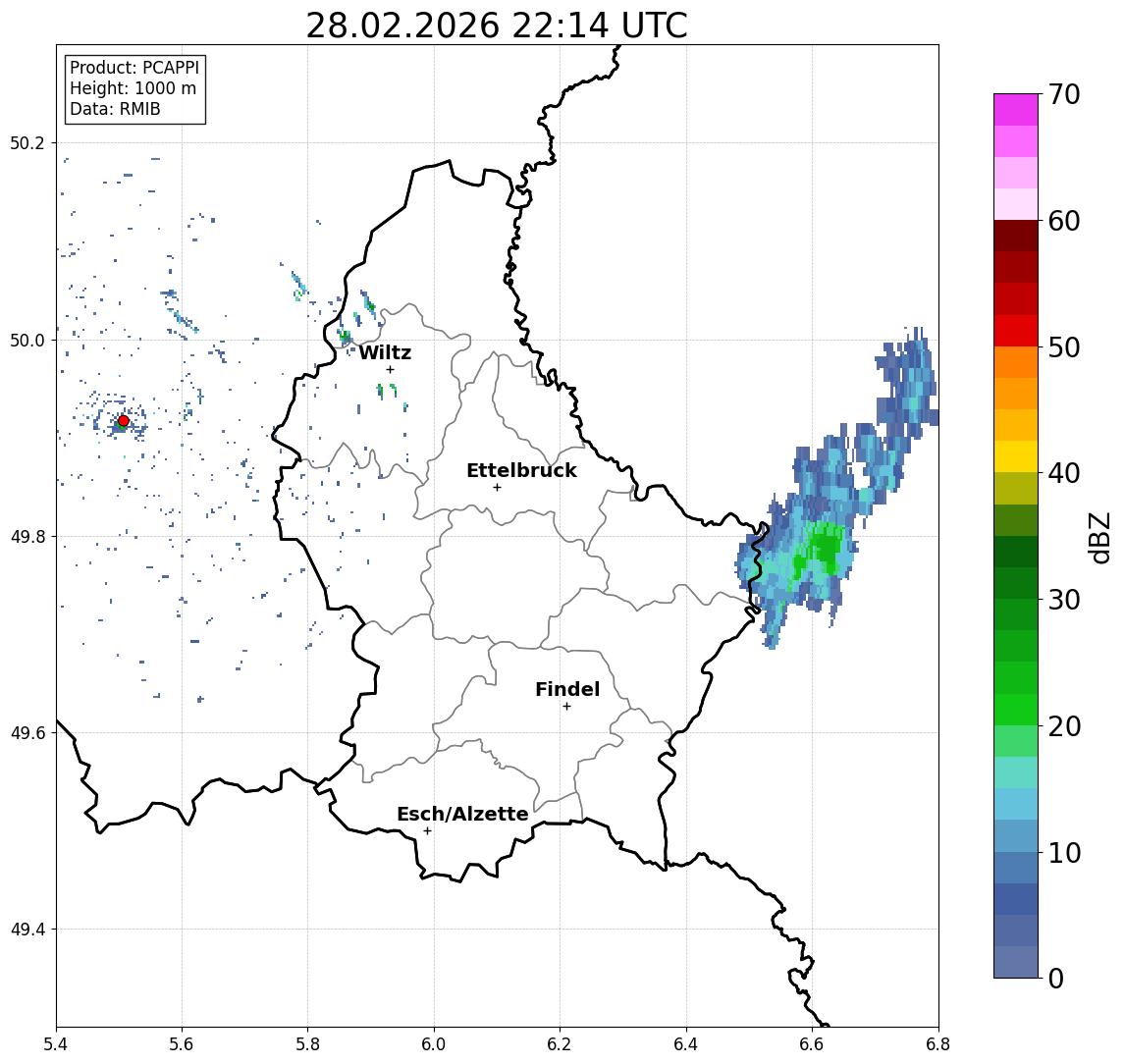Click the 40 tick on colorbar
Screen dimensions: 1124x1064
pos(1064,473)
